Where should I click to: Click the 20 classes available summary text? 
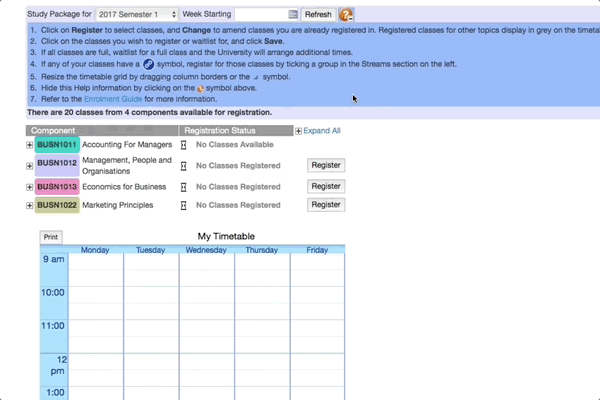click(x=150, y=113)
